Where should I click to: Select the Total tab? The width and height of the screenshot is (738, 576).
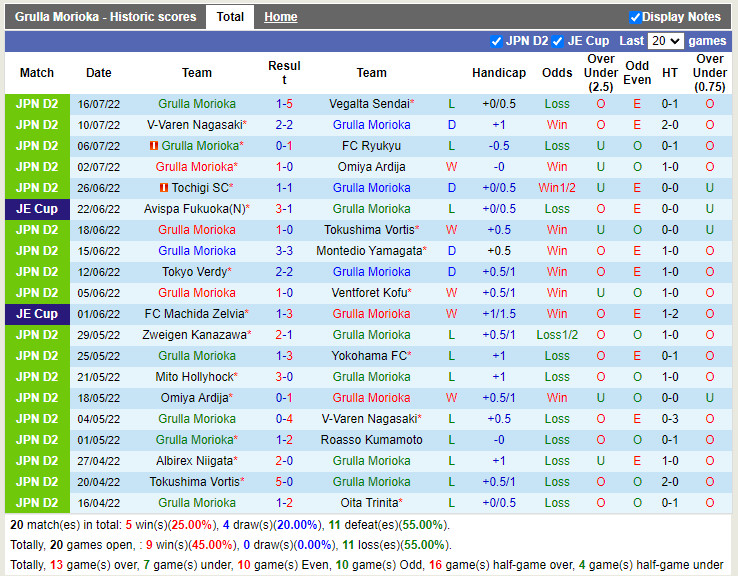click(x=230, y=17)
